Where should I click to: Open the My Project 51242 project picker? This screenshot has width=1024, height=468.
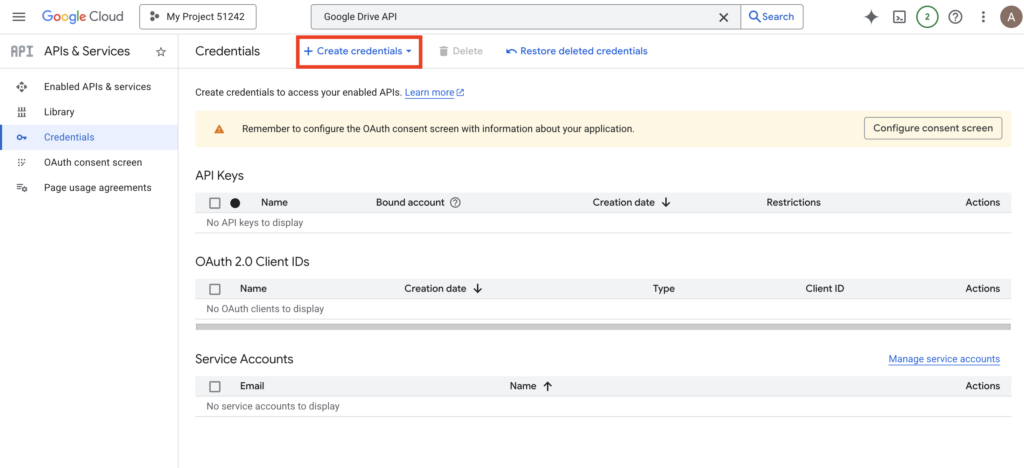(198, 17)
